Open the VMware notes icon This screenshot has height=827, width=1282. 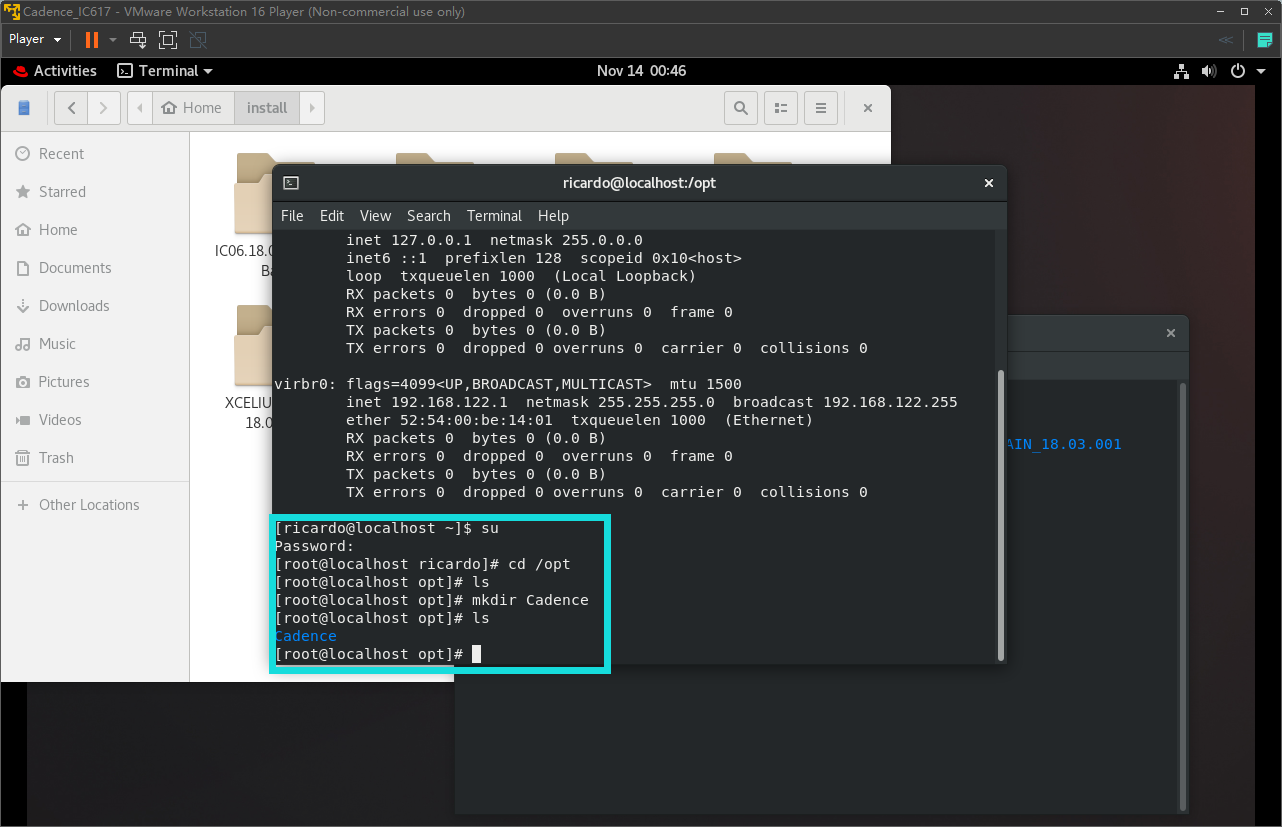pyautogui.click(x=1265, y=40)
